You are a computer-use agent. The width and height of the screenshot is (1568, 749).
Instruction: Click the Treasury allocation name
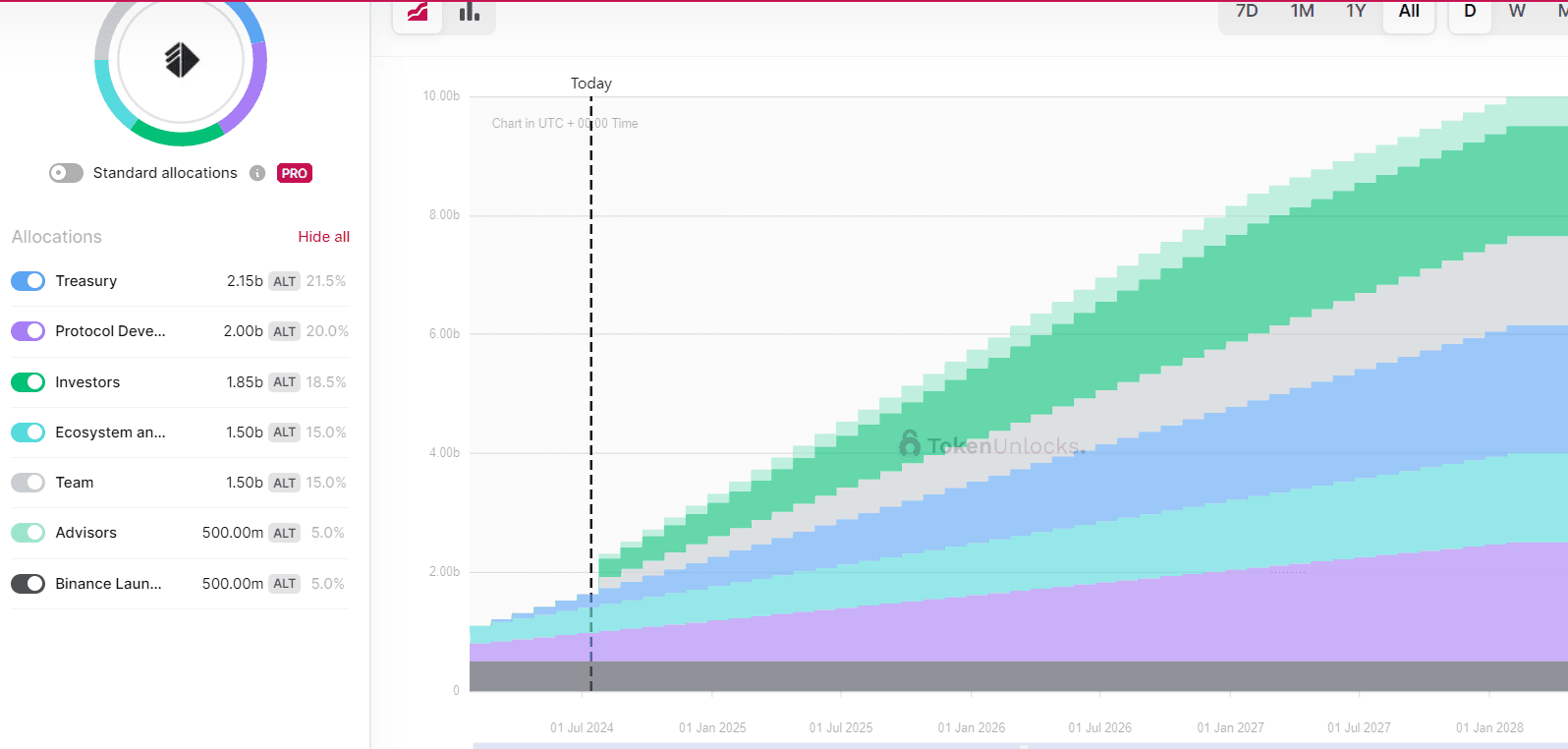coord(86,281)
